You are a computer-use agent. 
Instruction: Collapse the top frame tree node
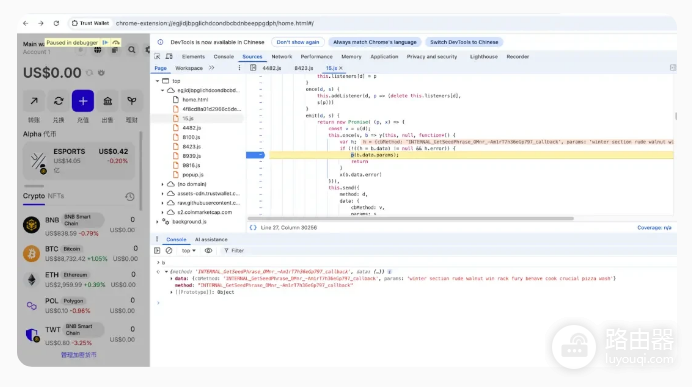point(158,81)
